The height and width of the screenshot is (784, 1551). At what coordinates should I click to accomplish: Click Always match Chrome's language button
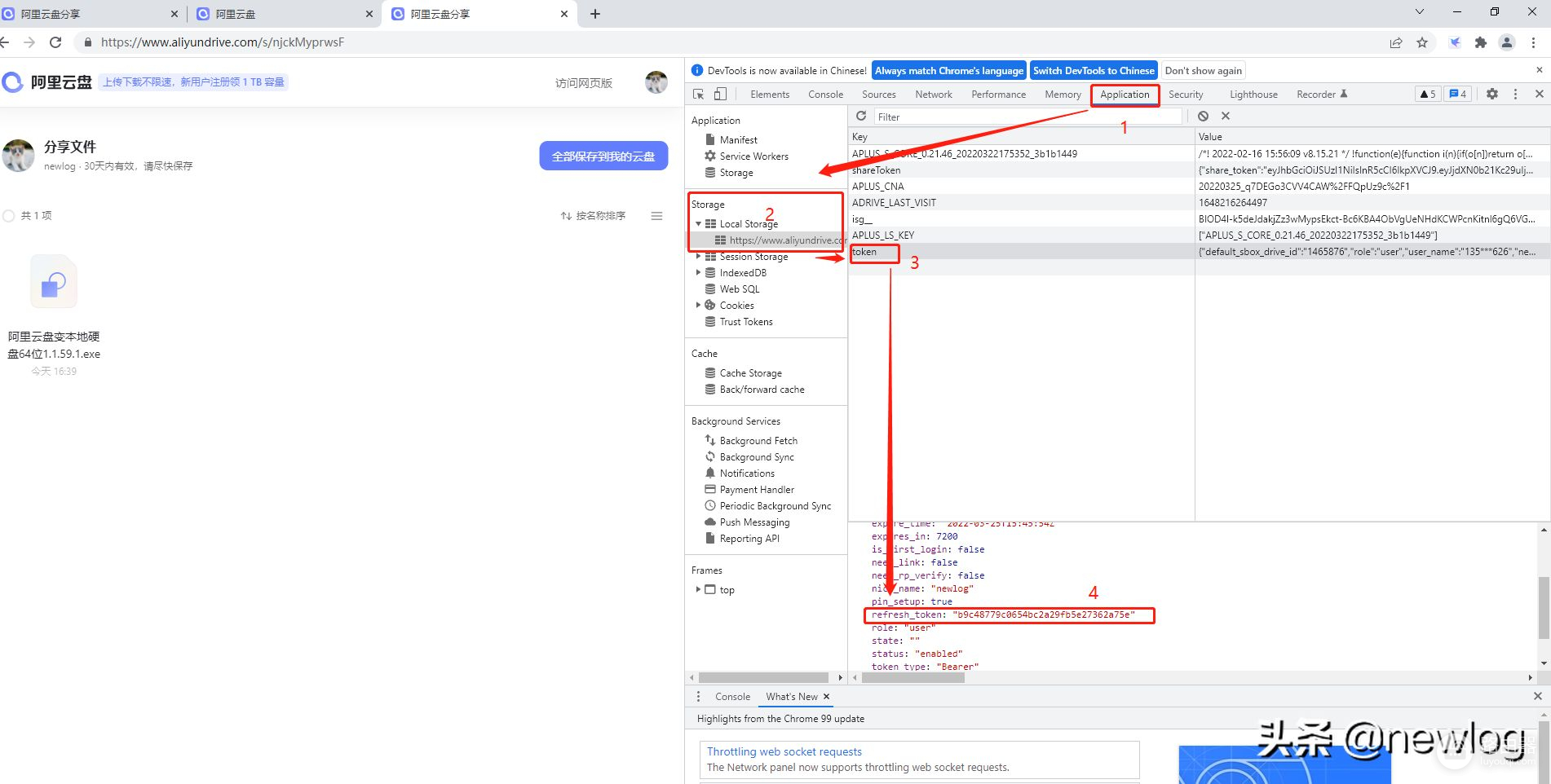pos(949,71)
